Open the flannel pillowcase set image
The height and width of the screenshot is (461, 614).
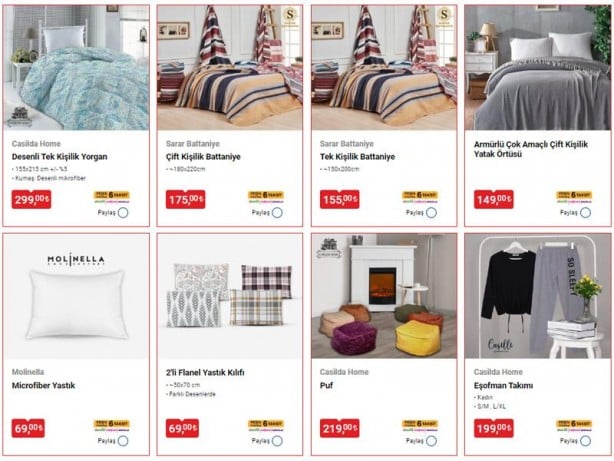tap(230, 296)
